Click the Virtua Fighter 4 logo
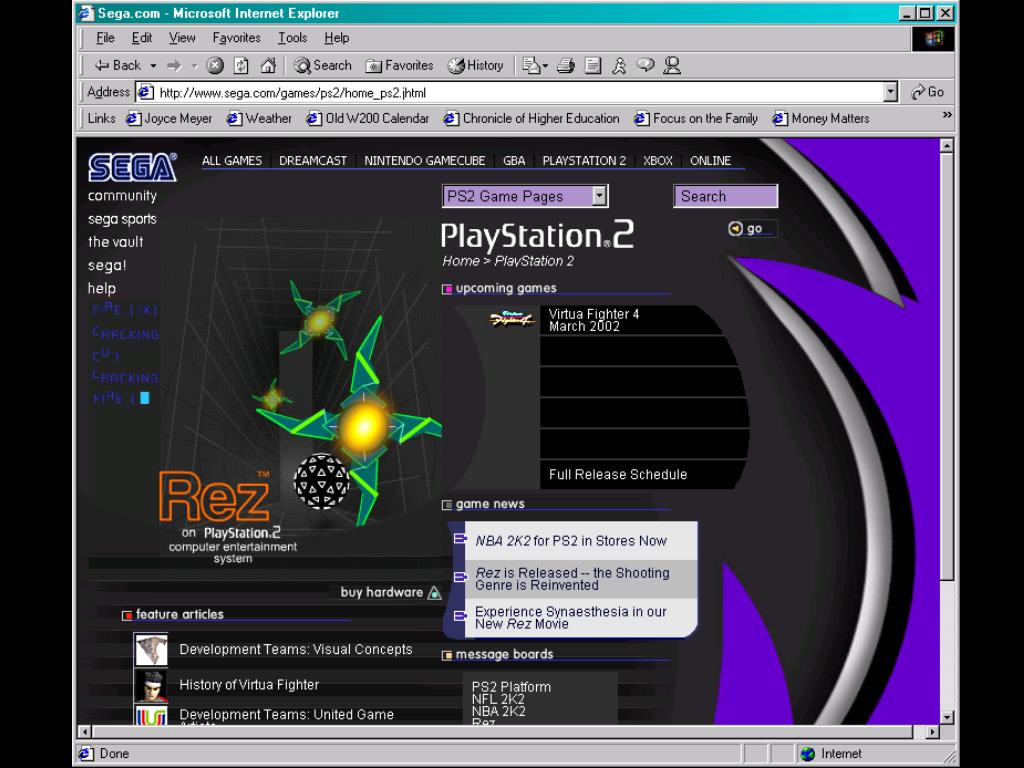The image size is (1024, 768). coord(511,319)
